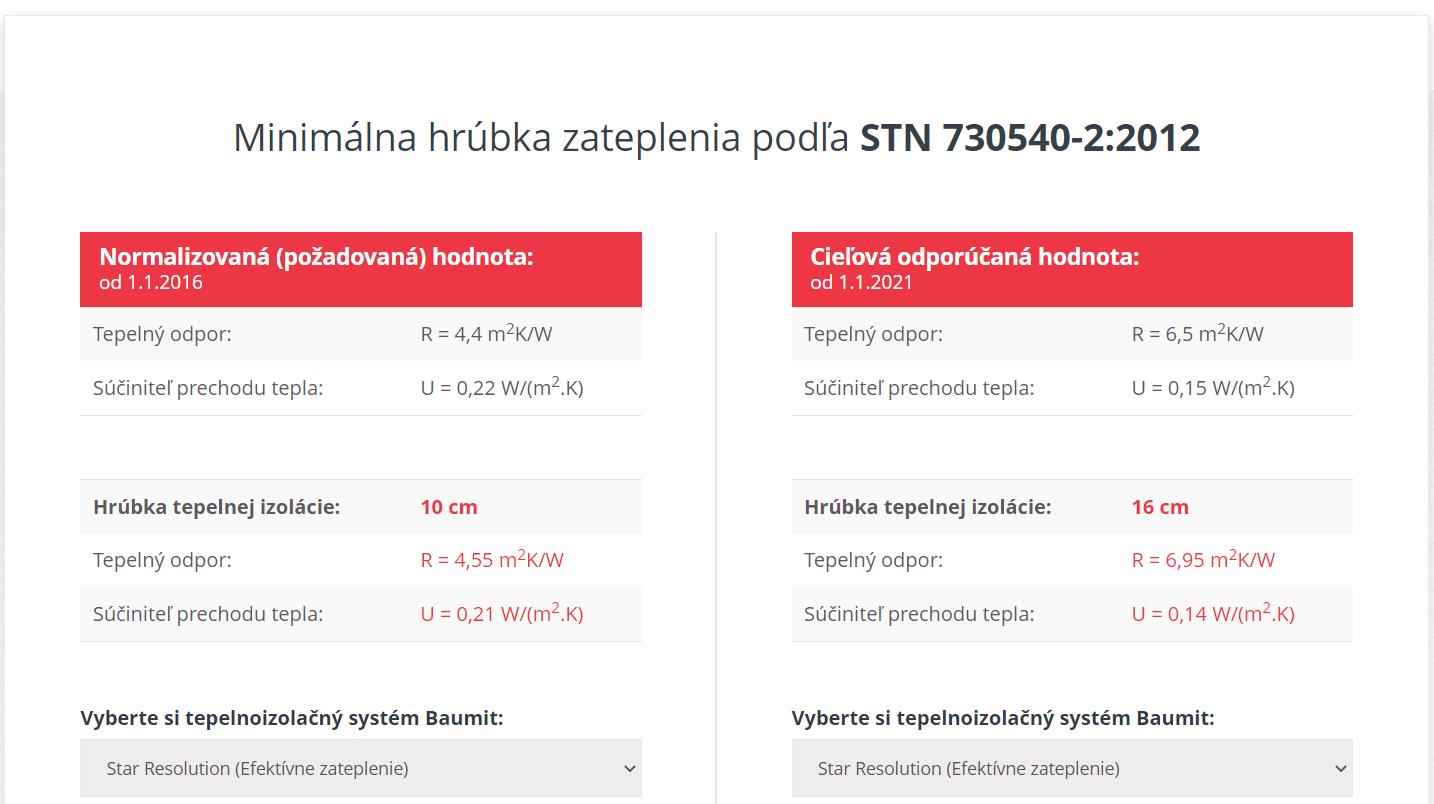Click the "Normalizovaná (požadovaná) hodnota" red header
This screenshot has height=804, width=1434.
coord(316,257)
